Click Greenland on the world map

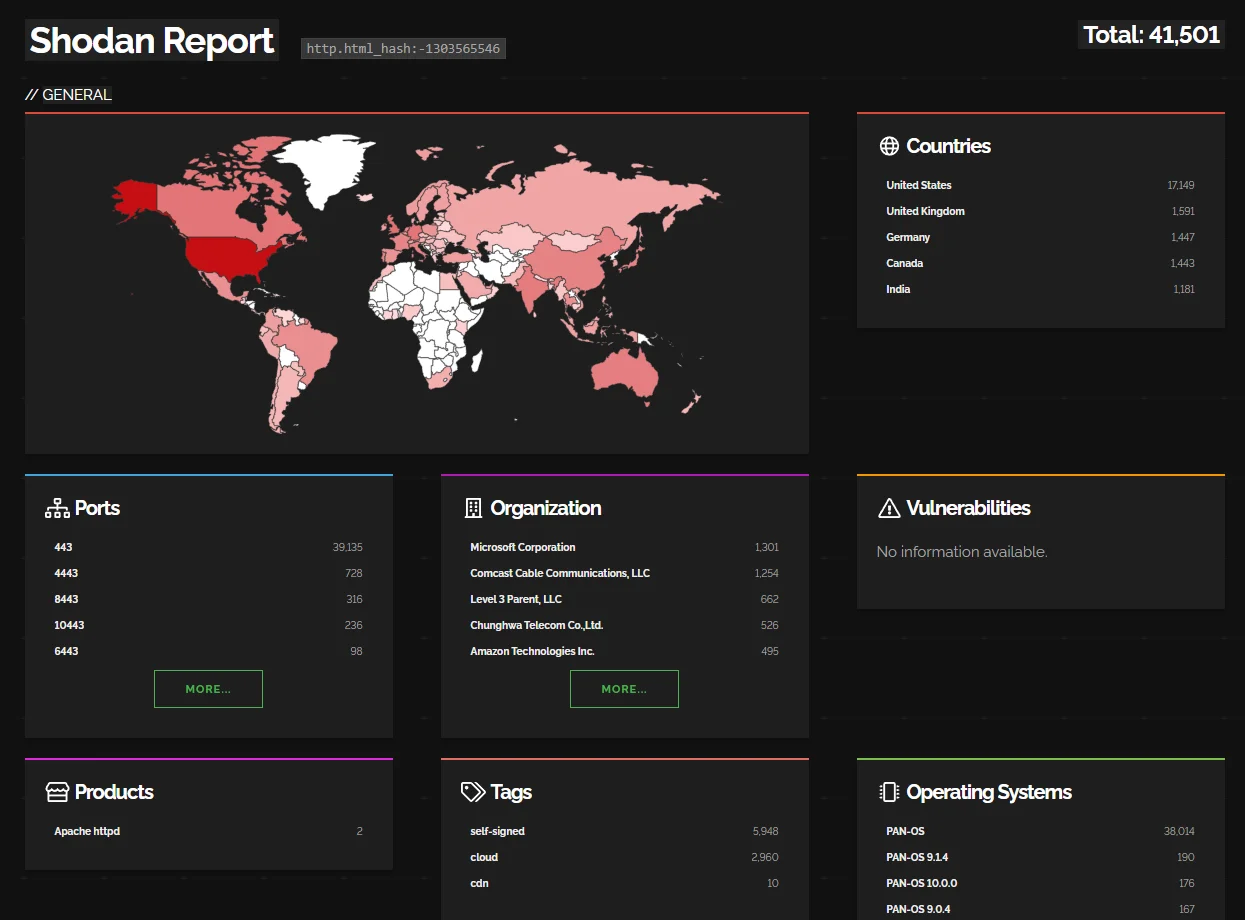point(323,170)
